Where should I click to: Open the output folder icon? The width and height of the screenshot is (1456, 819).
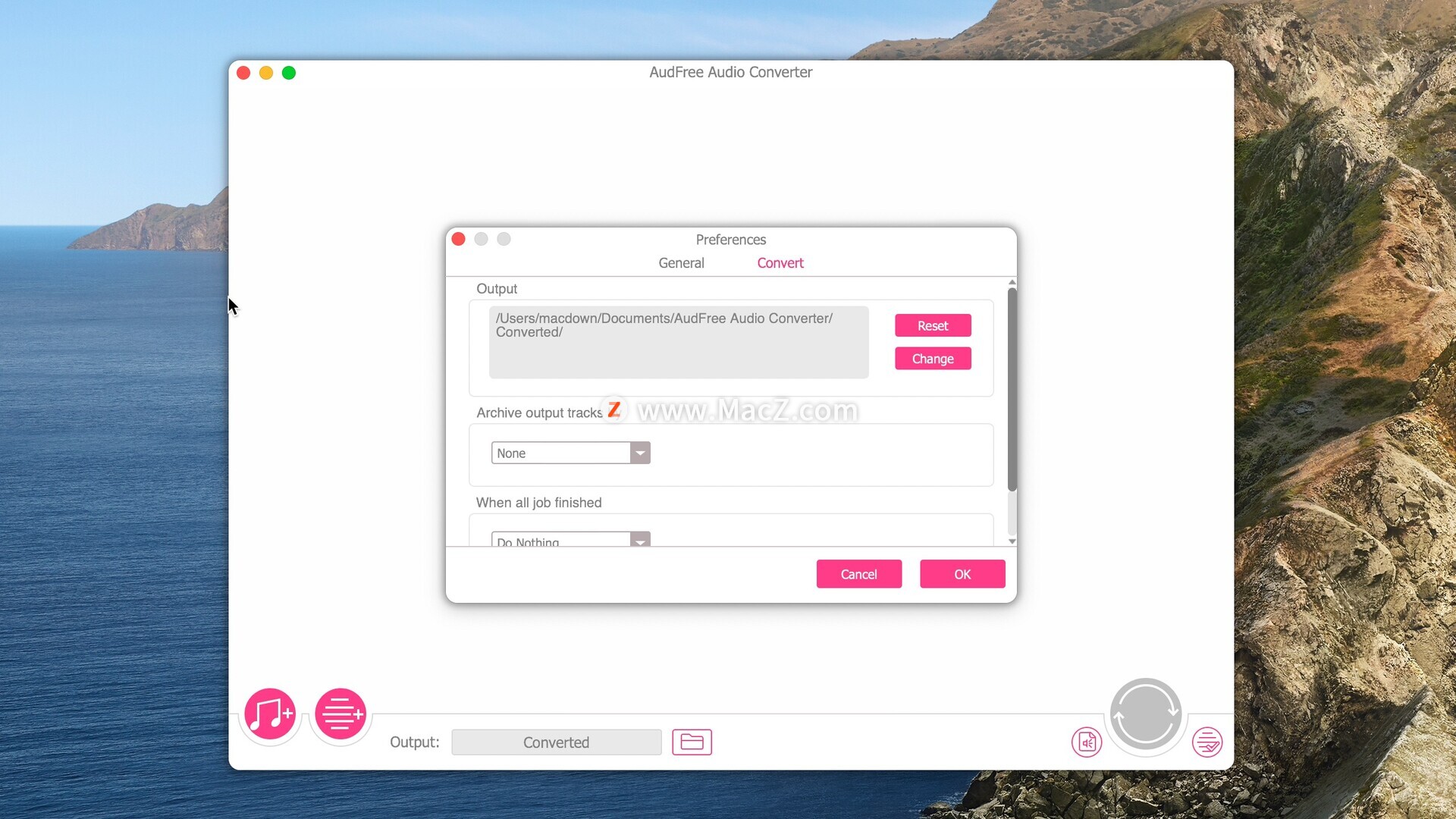(692, 742)
